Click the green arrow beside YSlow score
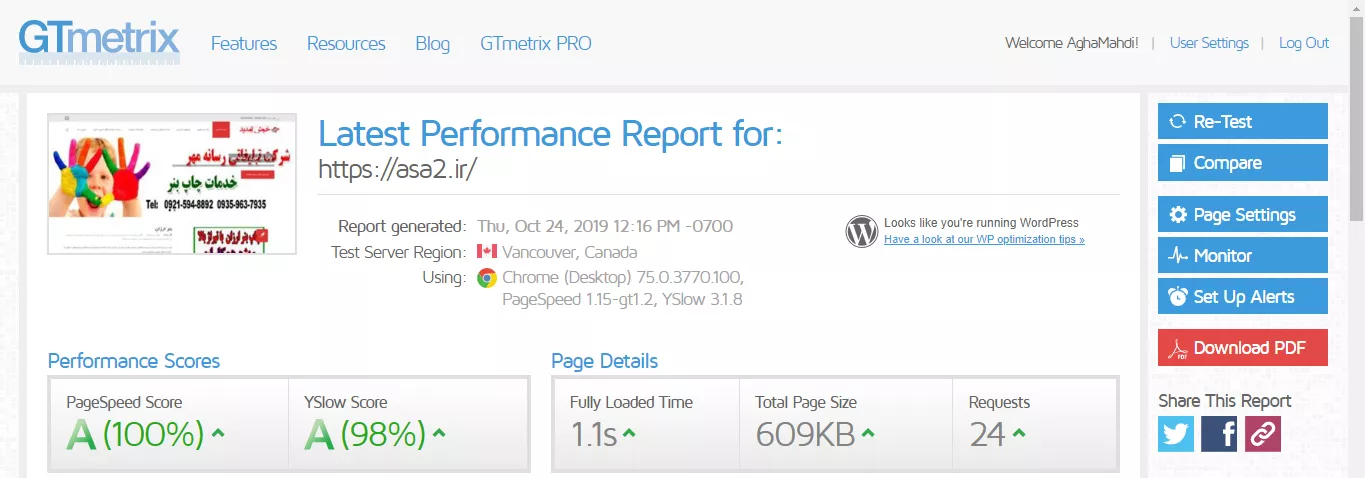Viewport: 1366px width, 478px height. click(x=440, y=433)
